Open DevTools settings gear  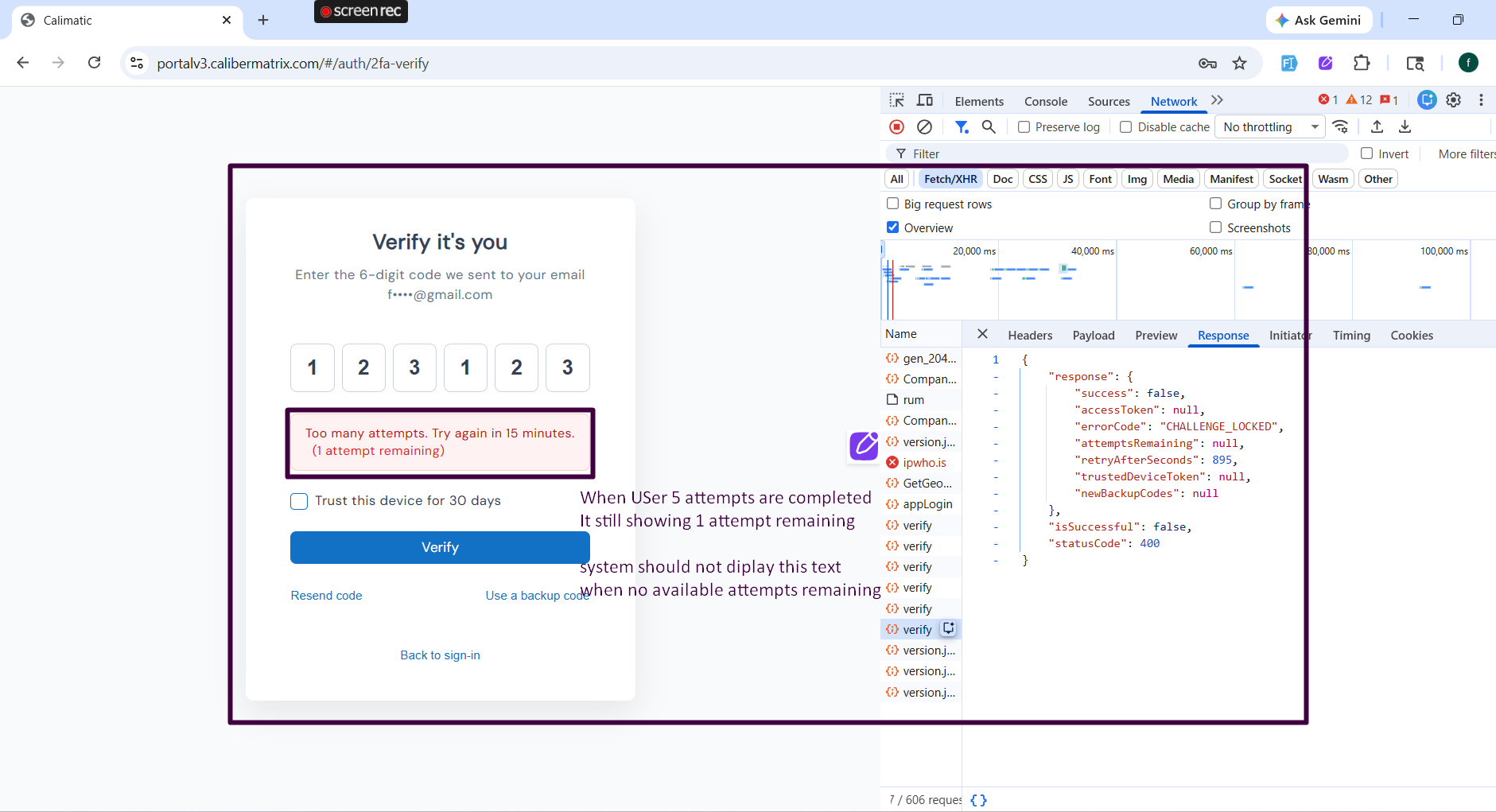pyautogui.click(x=1454, y=100)
